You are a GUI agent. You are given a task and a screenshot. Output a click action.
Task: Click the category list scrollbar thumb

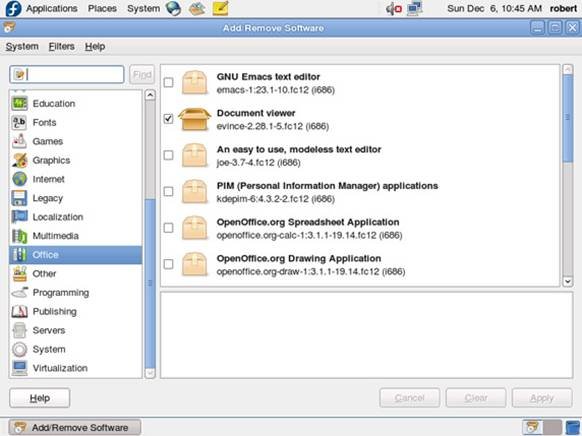click(x=150, y=283)
